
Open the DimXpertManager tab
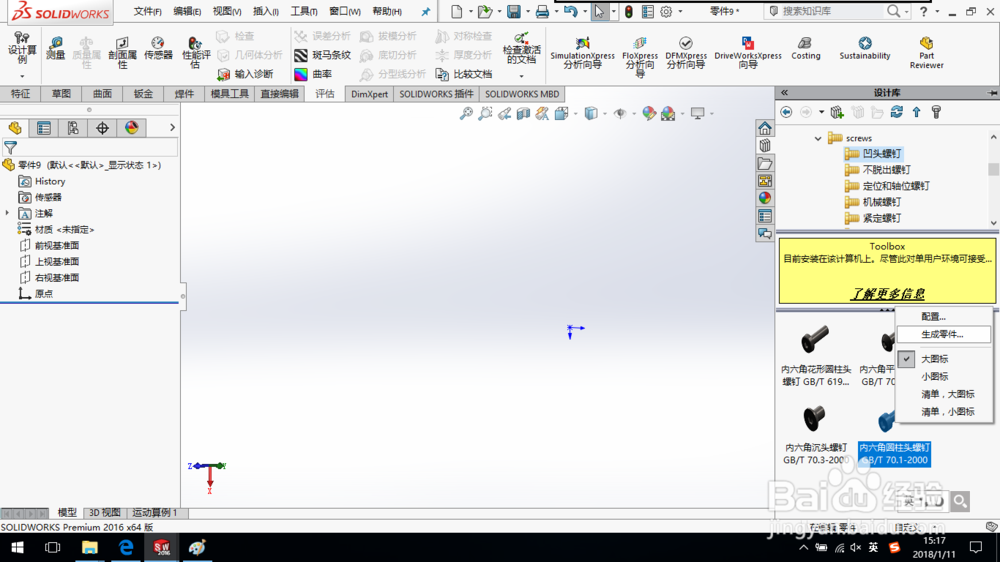point(102,128)
